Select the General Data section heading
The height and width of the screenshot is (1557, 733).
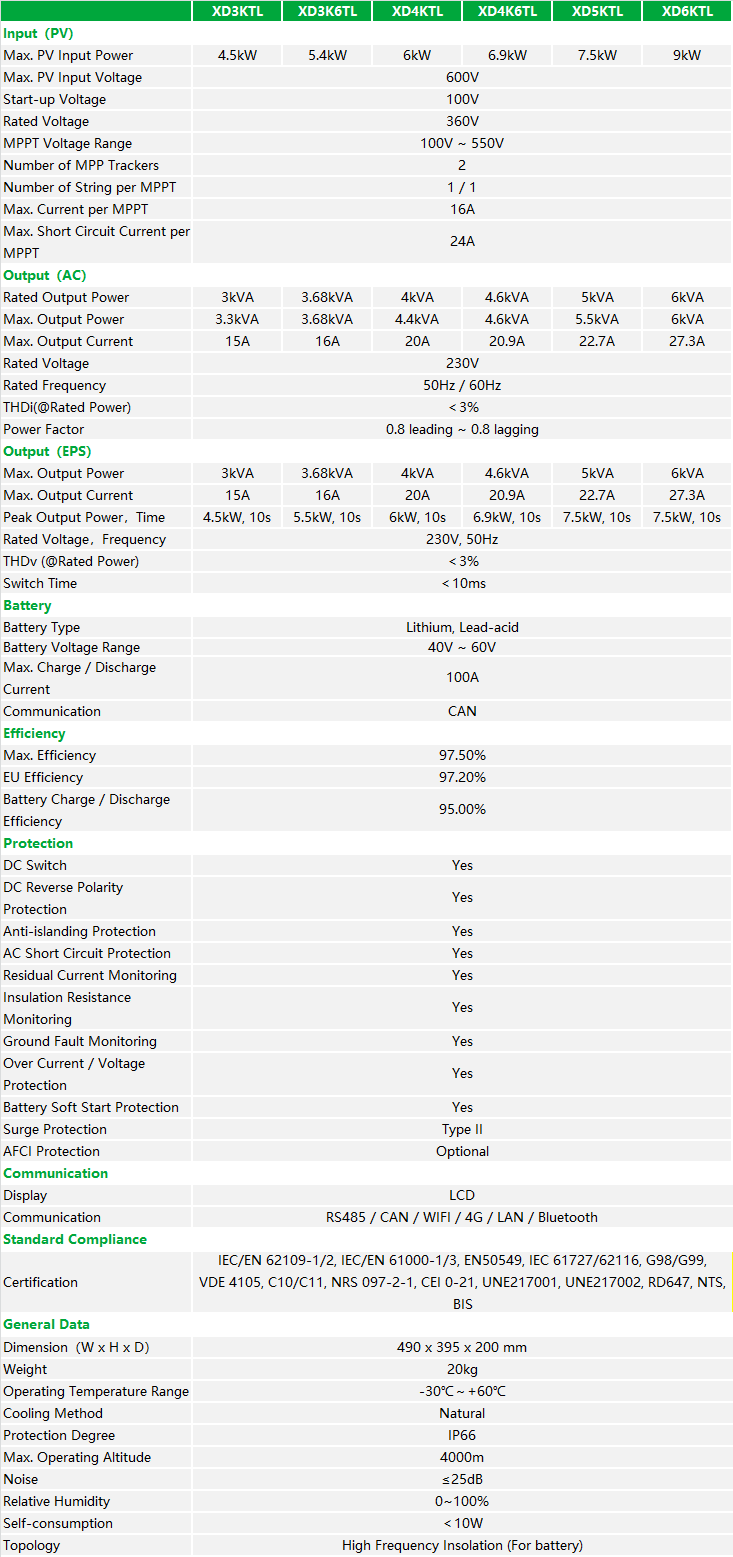tap(46, 1324)
